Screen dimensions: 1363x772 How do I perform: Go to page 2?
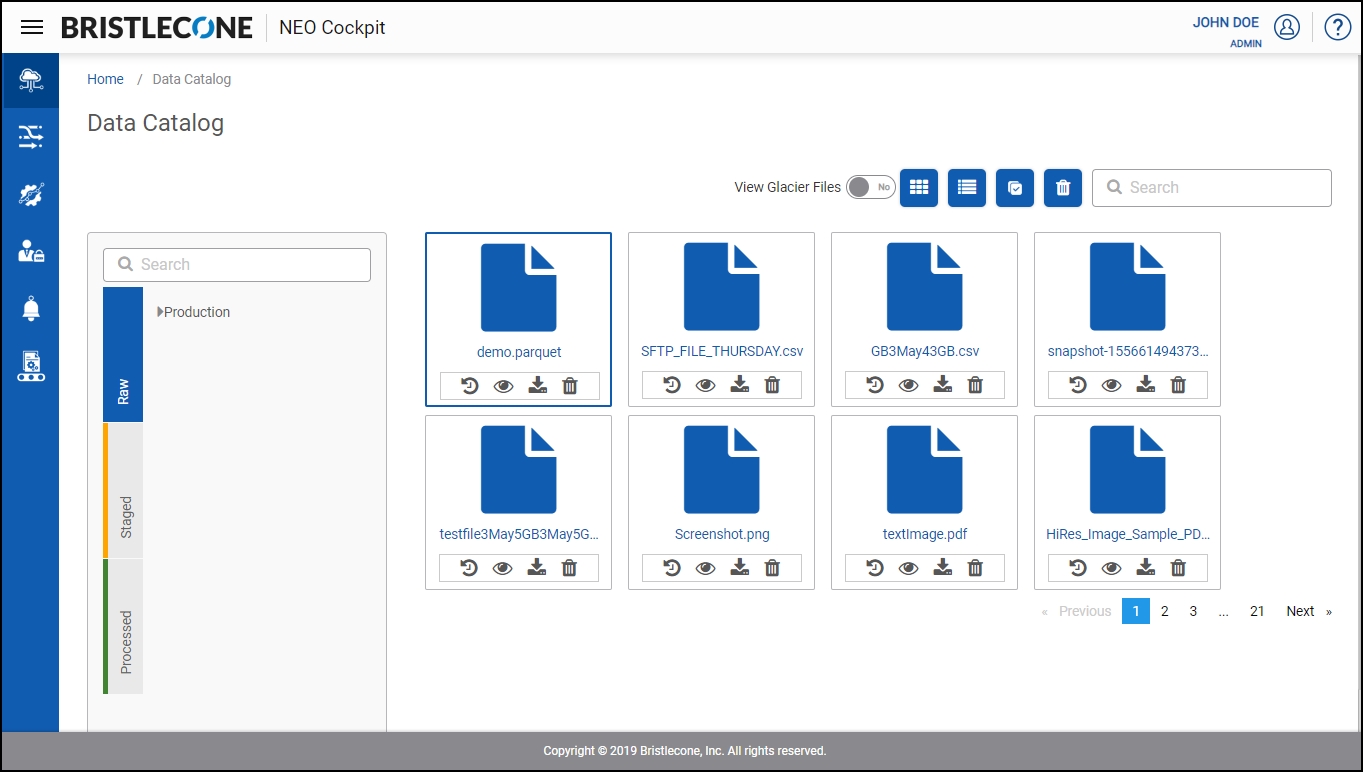click(x=1165, y=611)
